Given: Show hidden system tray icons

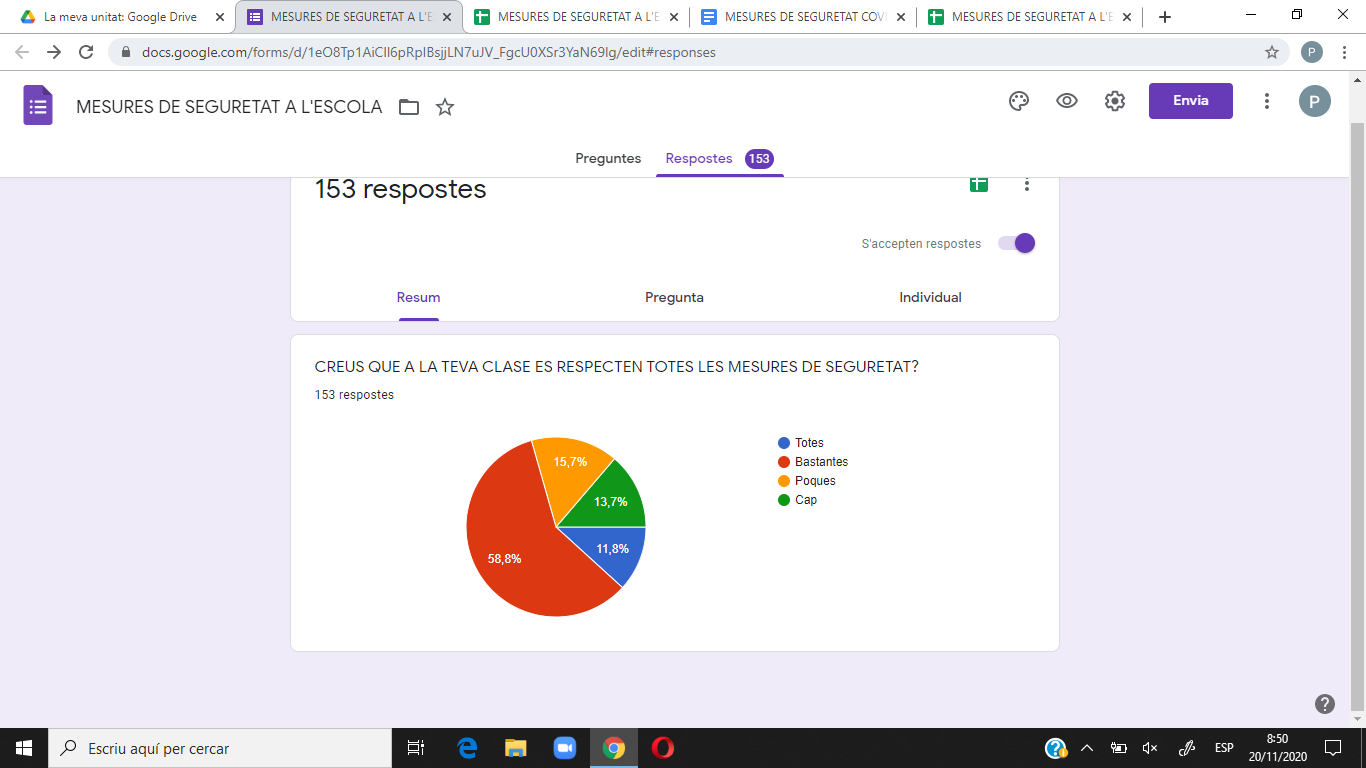Looking at the screenshot, I should point(1088,748).
